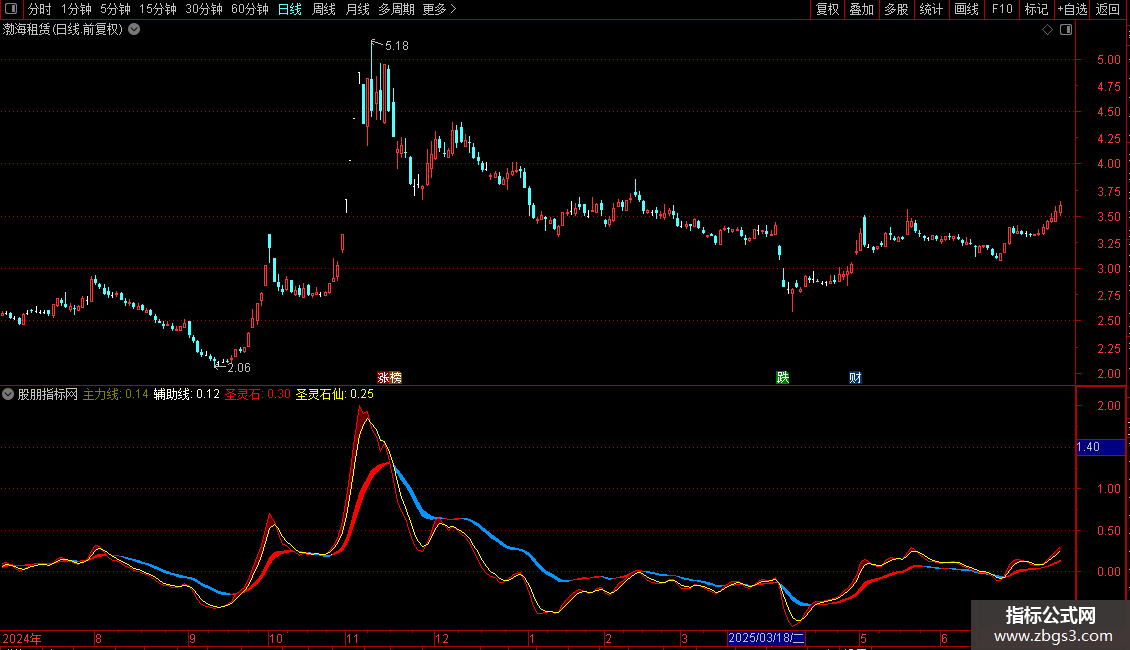The width and height of the screenshot is (1130, 650).
Task: Click the 渤海租赁(日线.前复权) title
Action: (63, 30)
